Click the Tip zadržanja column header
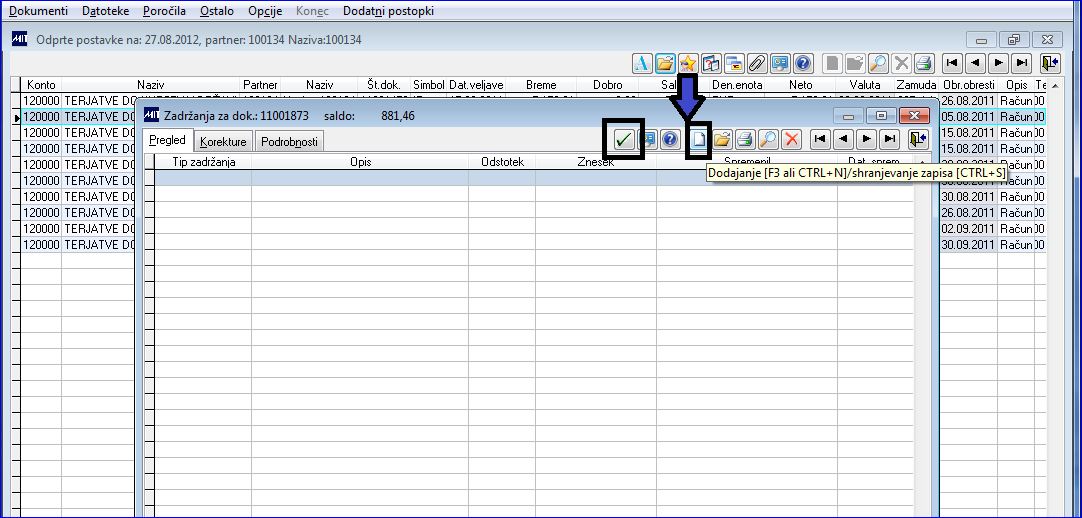The width and height of the screenshot is (1082, 518). coord(204,162)
